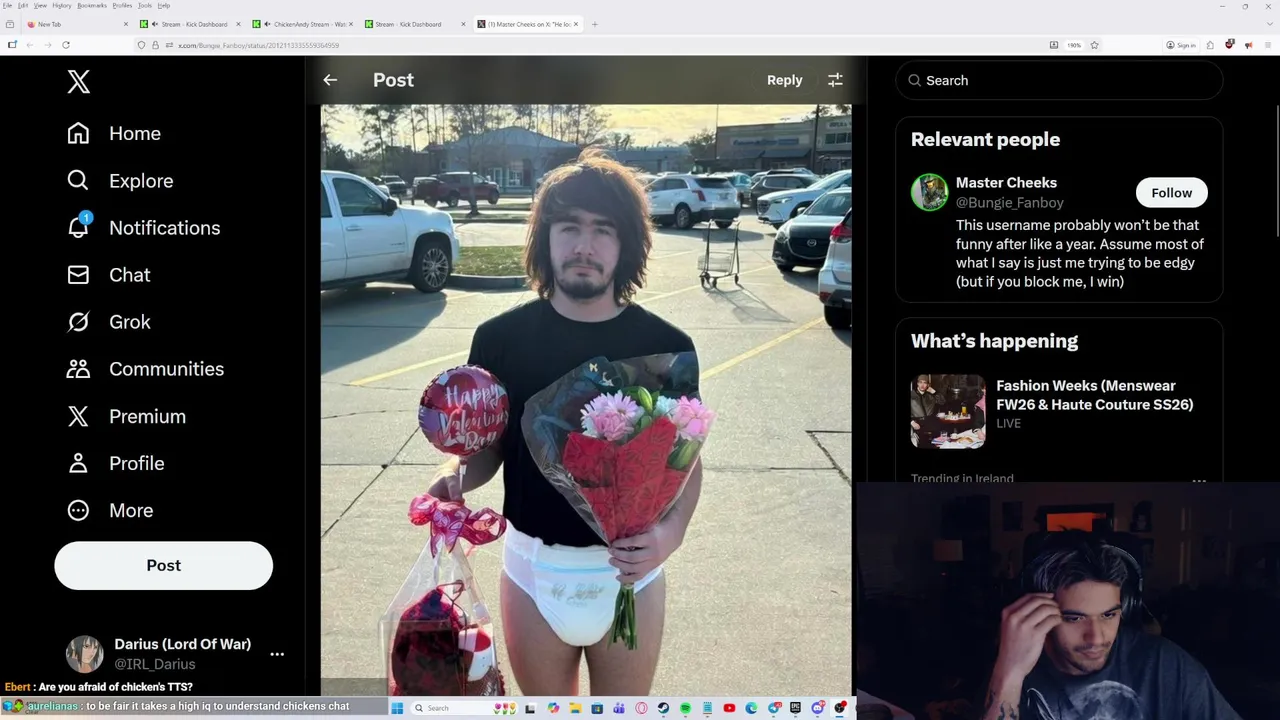
Task: Open Microsoft Edge from the taskbar
Action: point(751,708)
